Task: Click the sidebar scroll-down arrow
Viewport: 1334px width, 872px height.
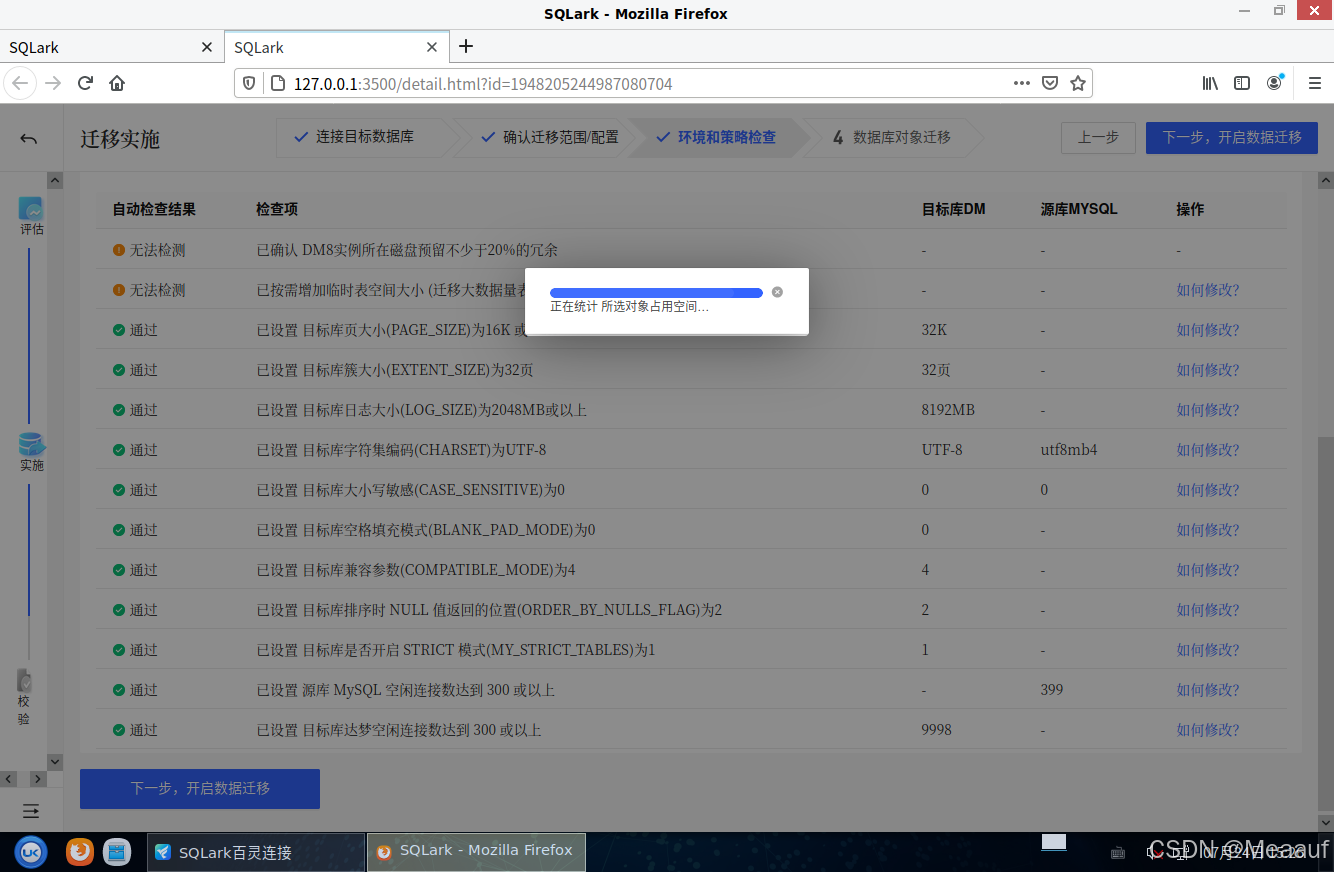Action: [x=55, y=761]
